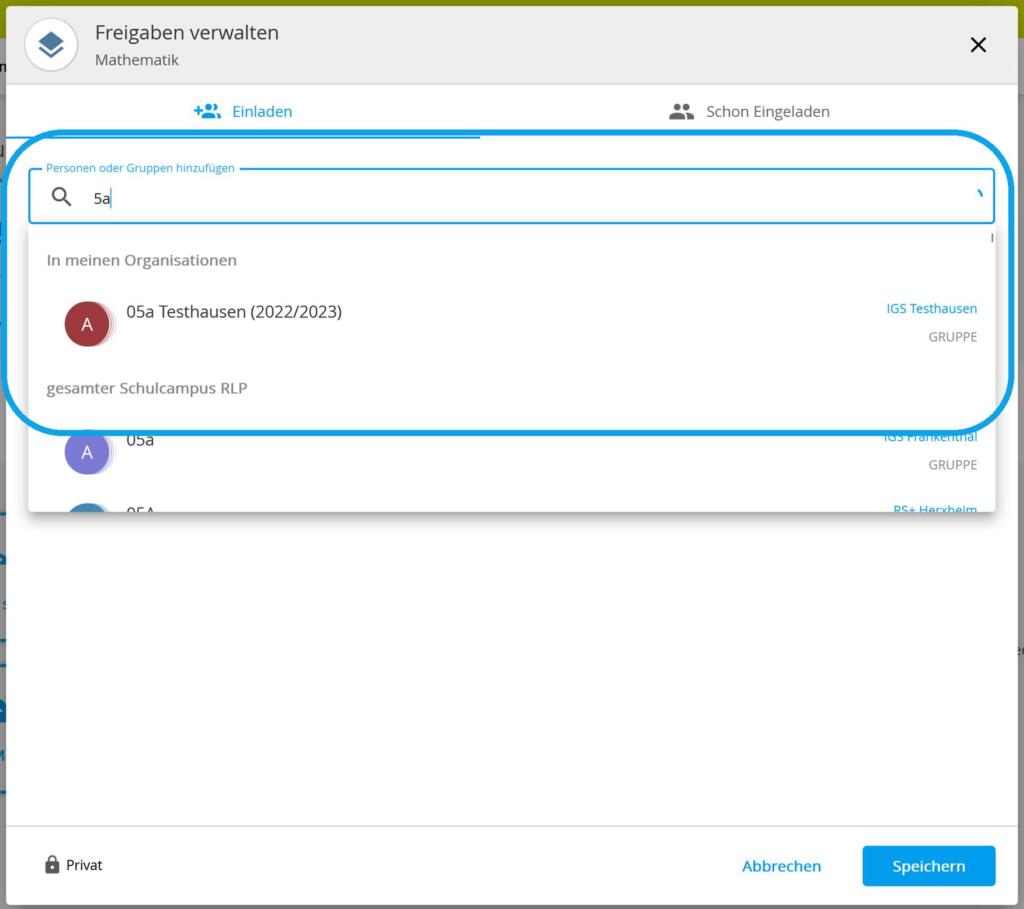
Task: Click the In meinen Organisationen heading
Action: point(142,261)
